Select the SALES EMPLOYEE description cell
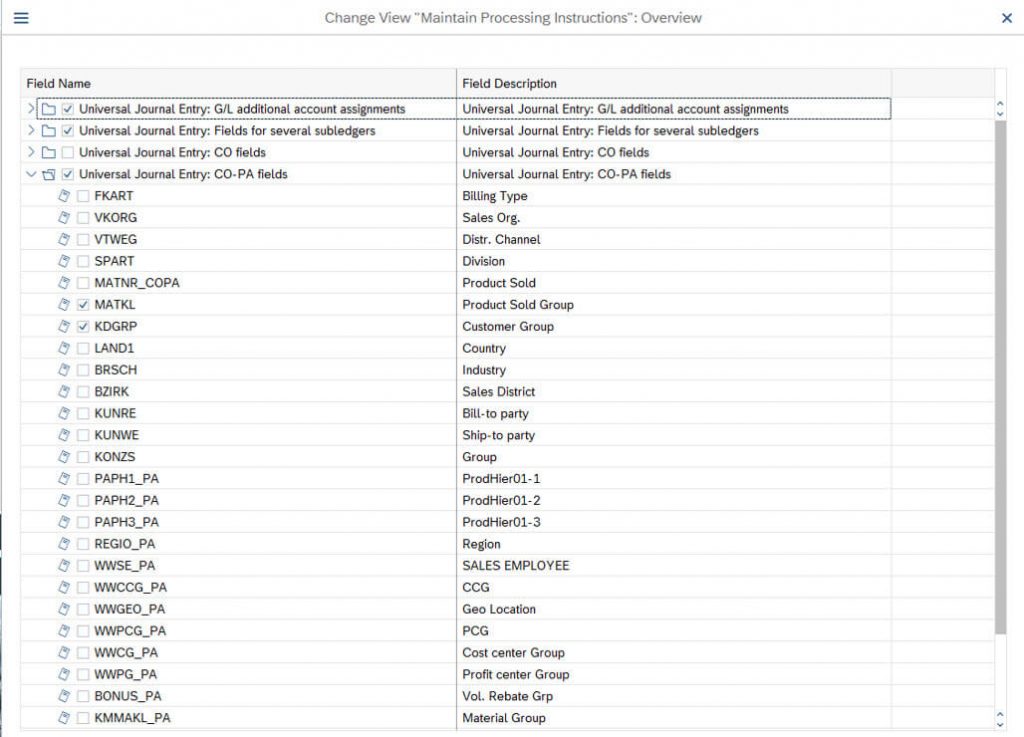This screenshot has width=1024, height=737. [x=674, y=565]
